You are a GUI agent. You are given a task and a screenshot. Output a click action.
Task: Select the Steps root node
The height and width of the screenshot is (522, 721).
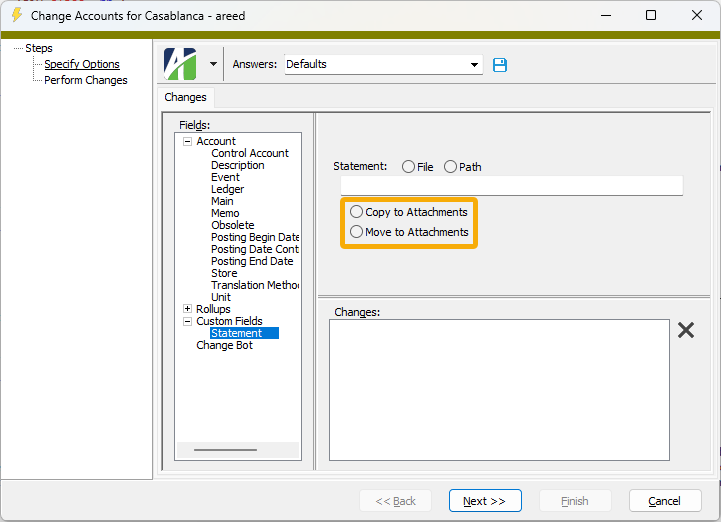(39, 48)
